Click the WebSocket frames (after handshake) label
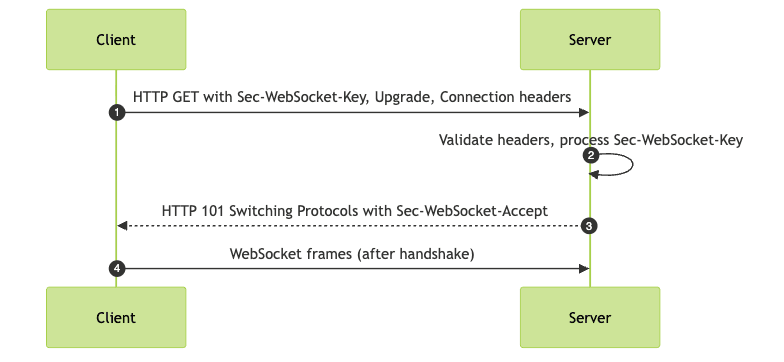 click(352, 254)
